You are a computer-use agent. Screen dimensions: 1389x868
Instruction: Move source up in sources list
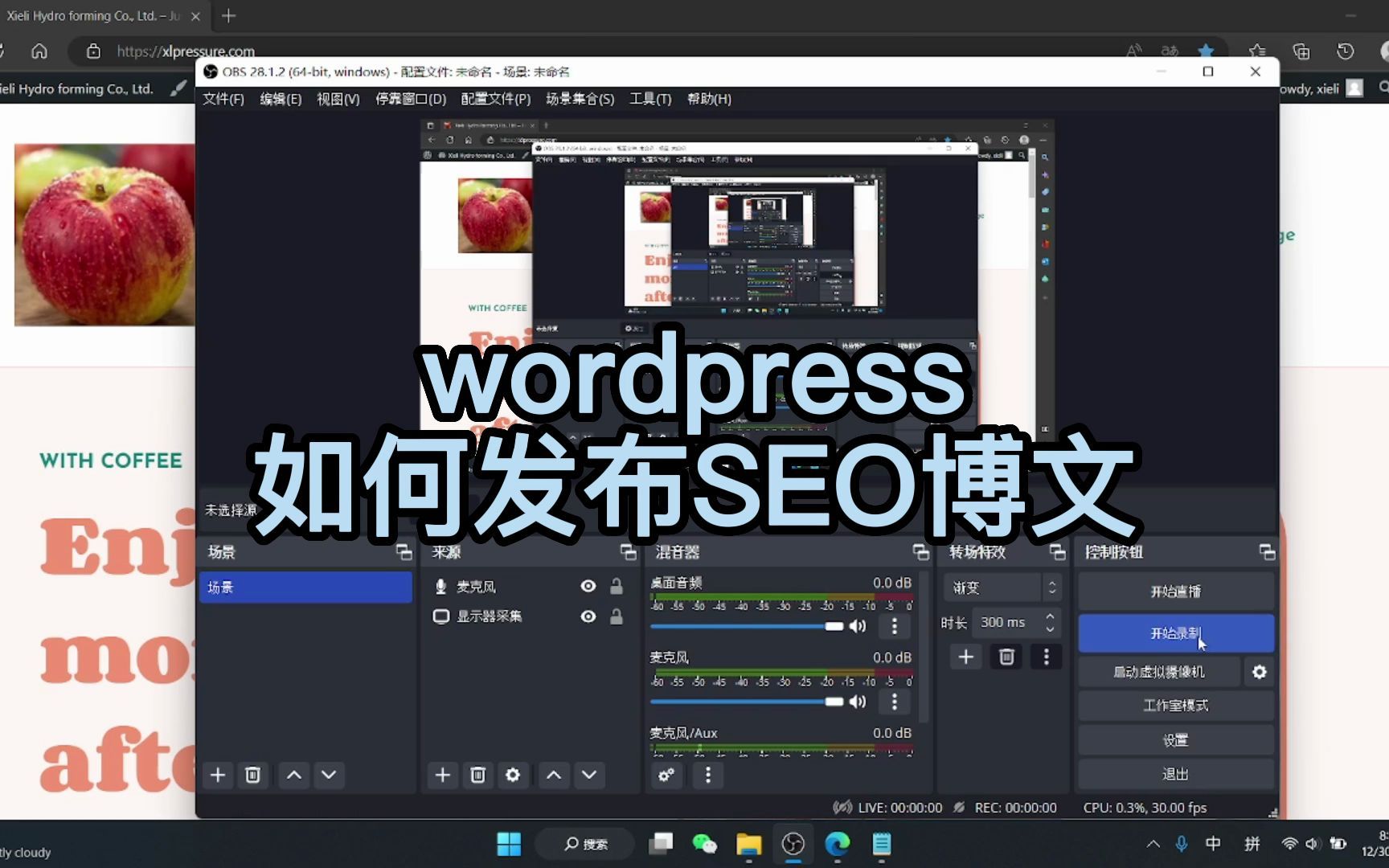click(x=554, y=775)
